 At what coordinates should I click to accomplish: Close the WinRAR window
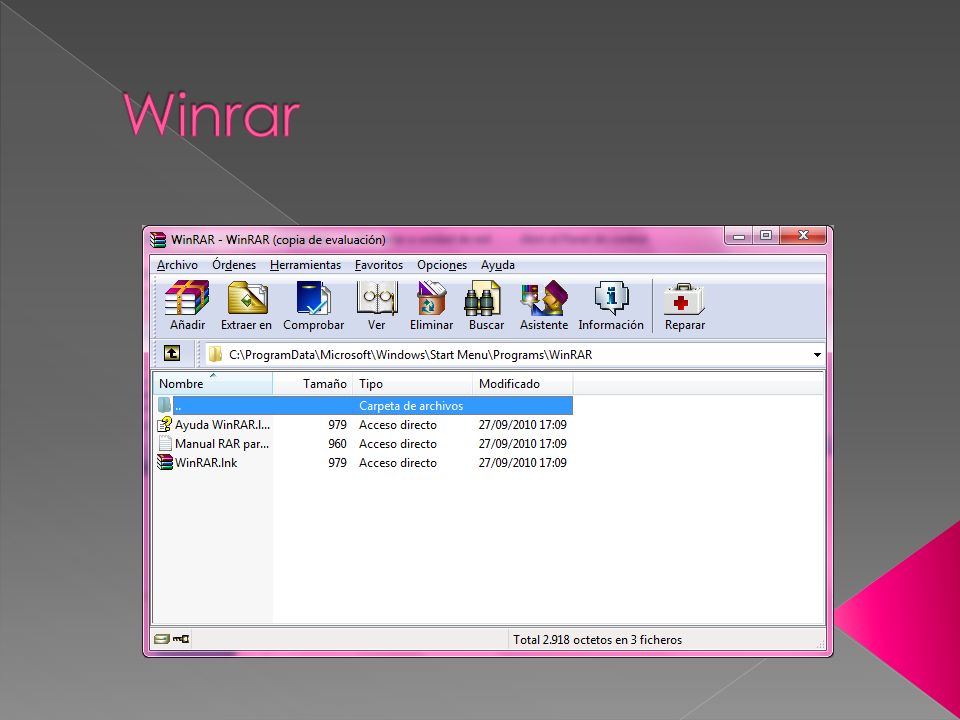(803, 236)
